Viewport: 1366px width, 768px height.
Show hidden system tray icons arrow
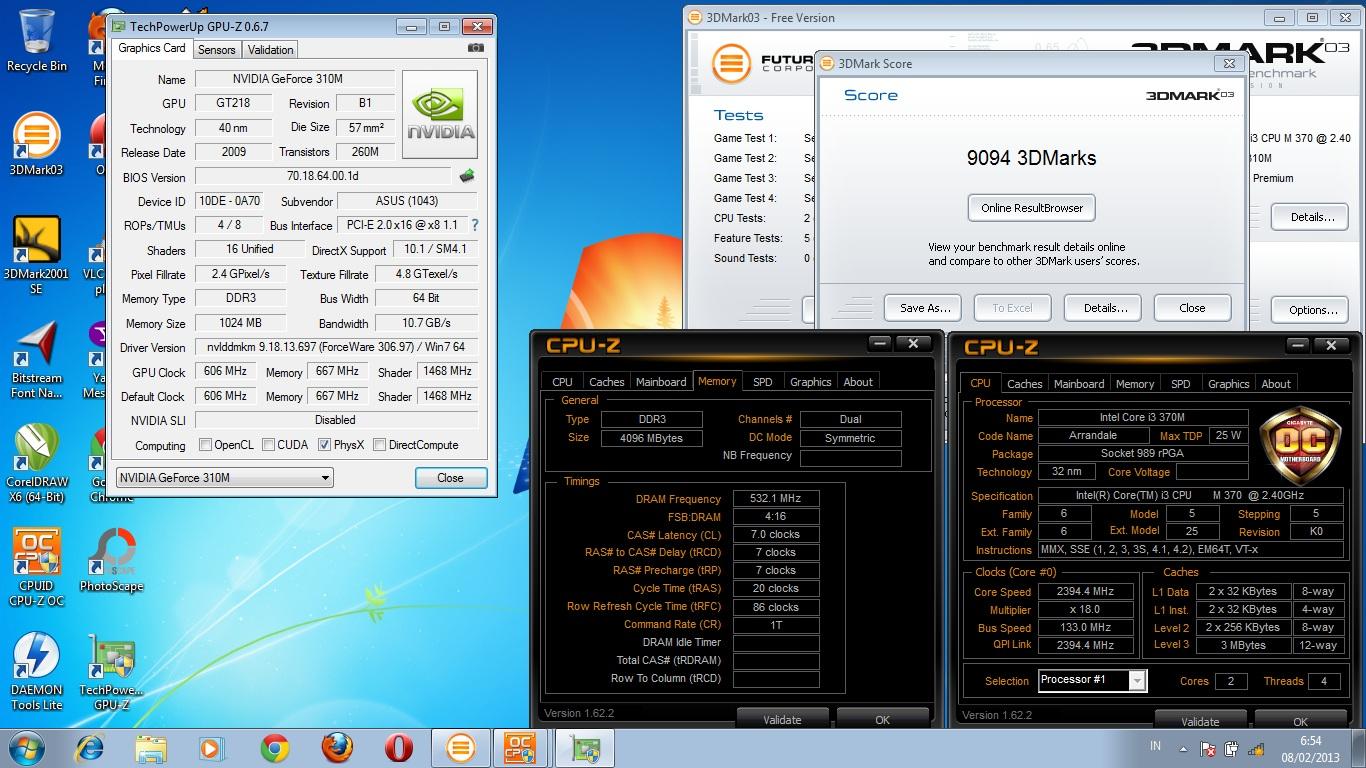point(1185,747)
